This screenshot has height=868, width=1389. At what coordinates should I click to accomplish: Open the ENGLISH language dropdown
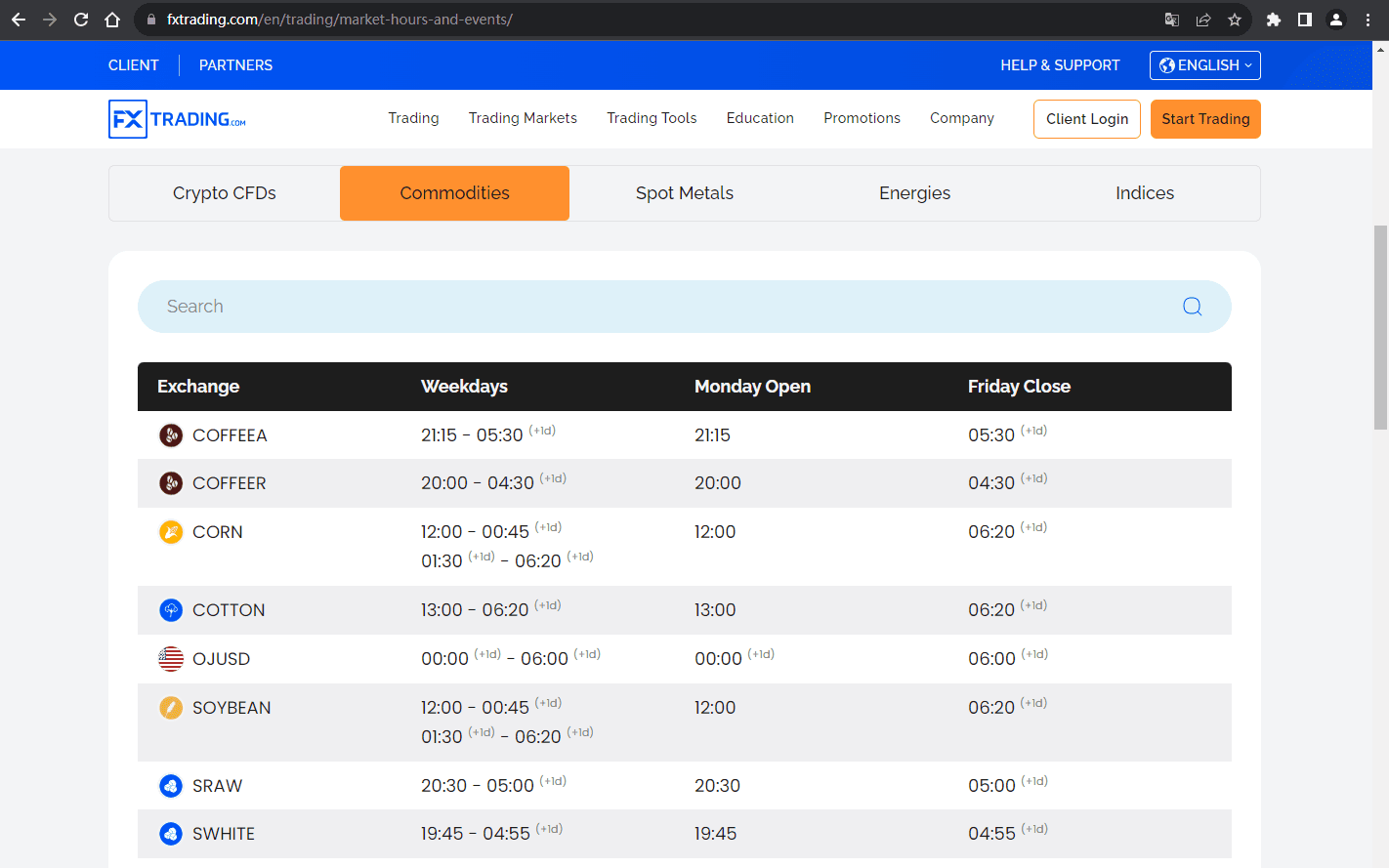pyautogui.click(x=1205, y=65)
